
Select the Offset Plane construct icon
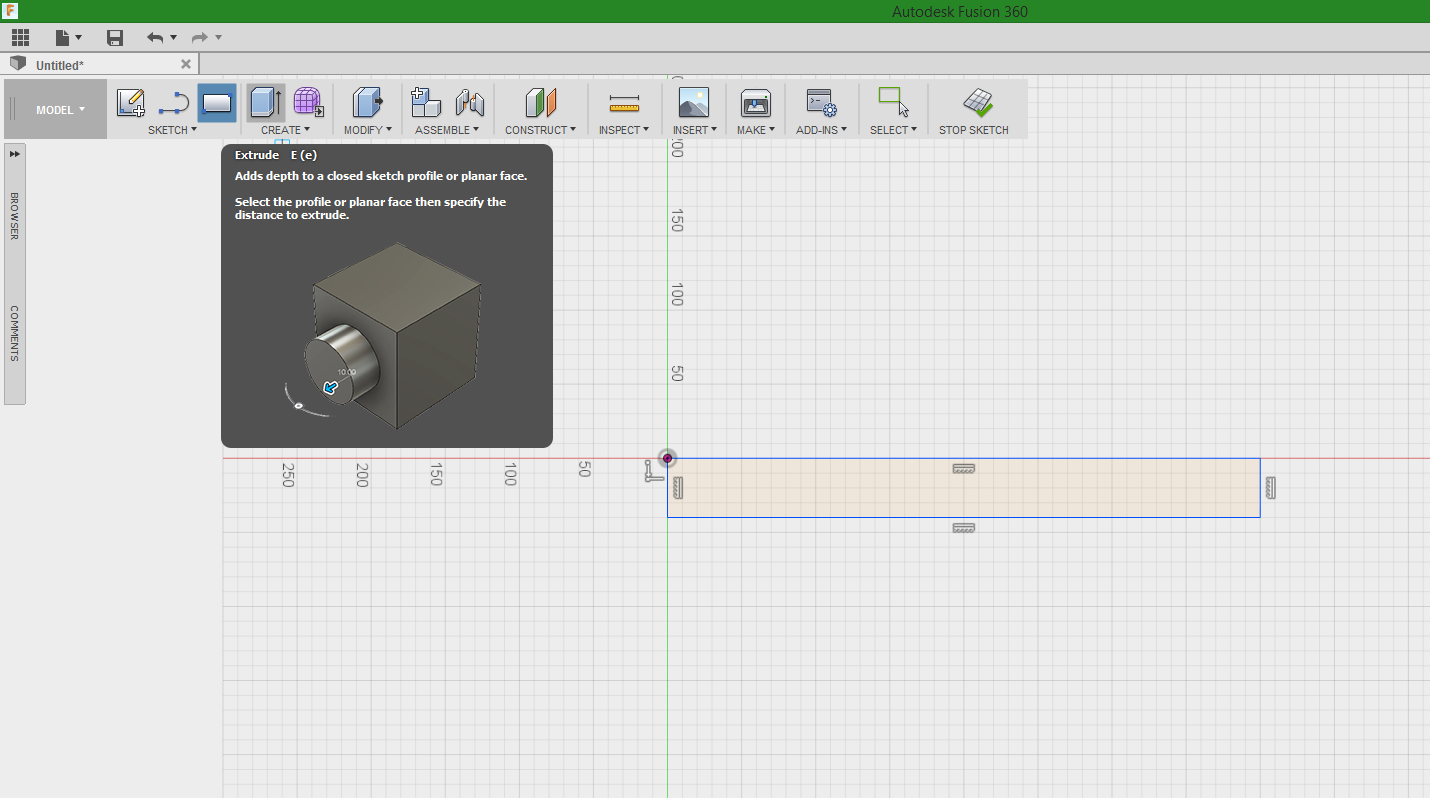541,102
